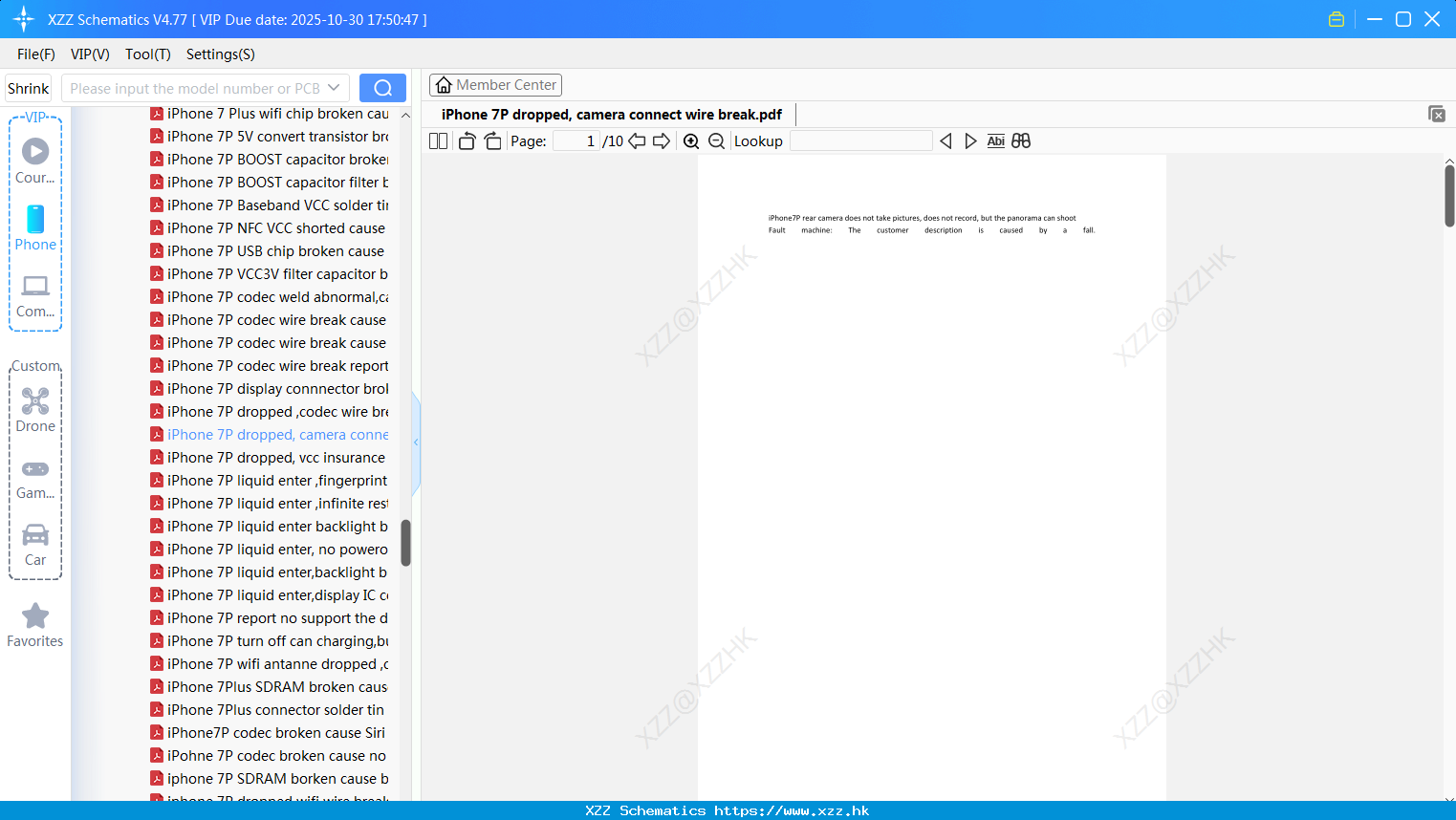Viewport: 1456px width, 820px height.
Task: Open iPhone 7P VCC3V filter capacitor file
Action: [x=269, y=274]
